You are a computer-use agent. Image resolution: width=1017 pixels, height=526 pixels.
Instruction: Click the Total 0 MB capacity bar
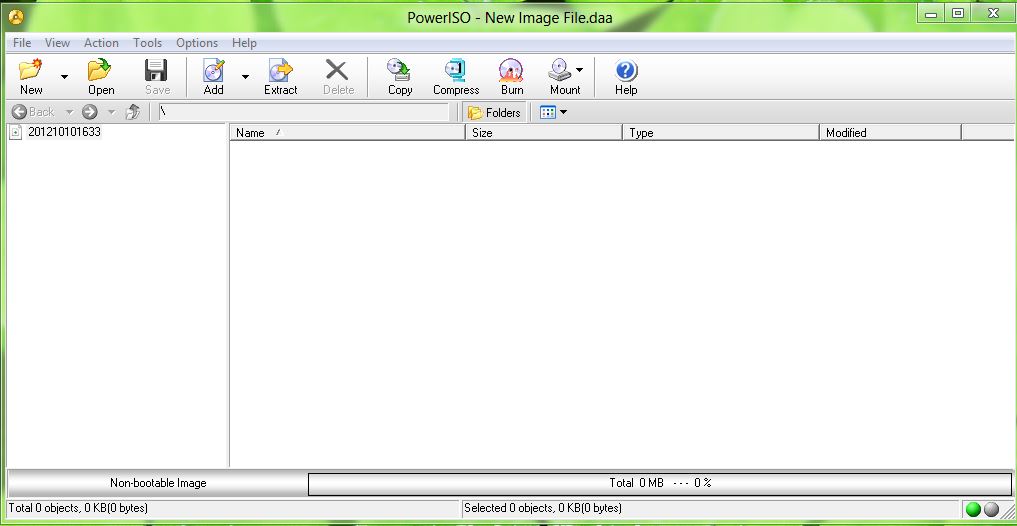click(660, 483)
